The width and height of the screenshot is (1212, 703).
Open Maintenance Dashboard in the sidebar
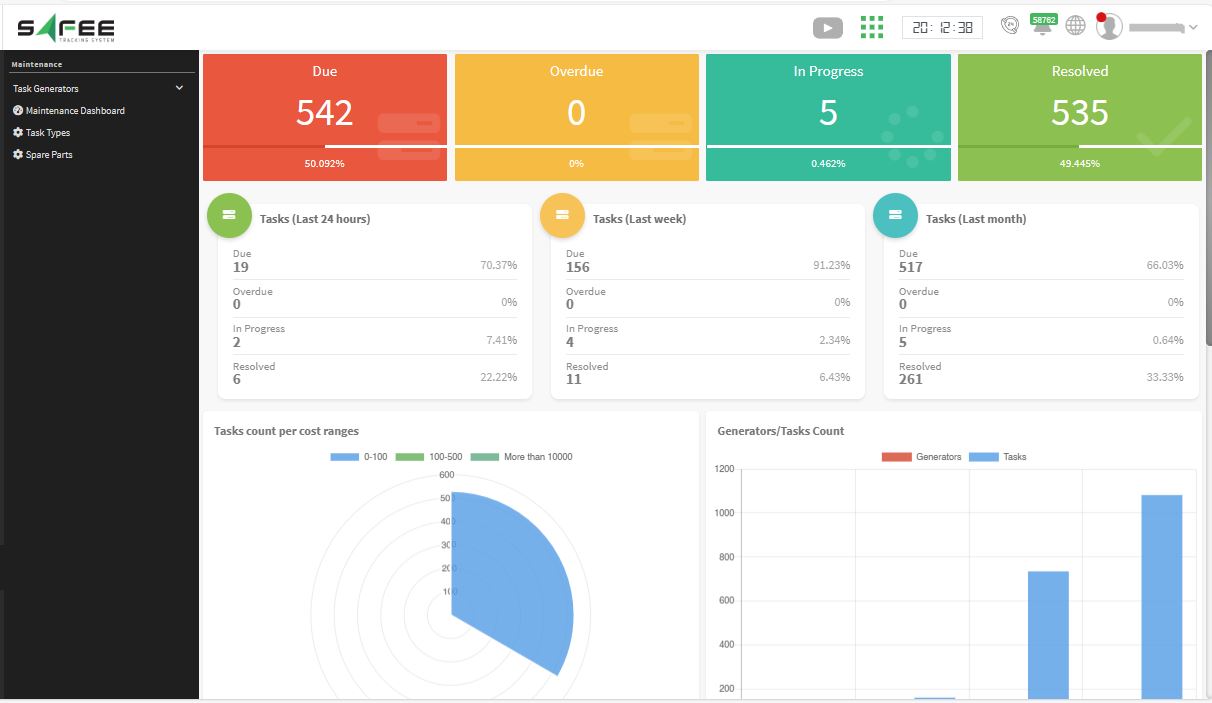[69, 111]
